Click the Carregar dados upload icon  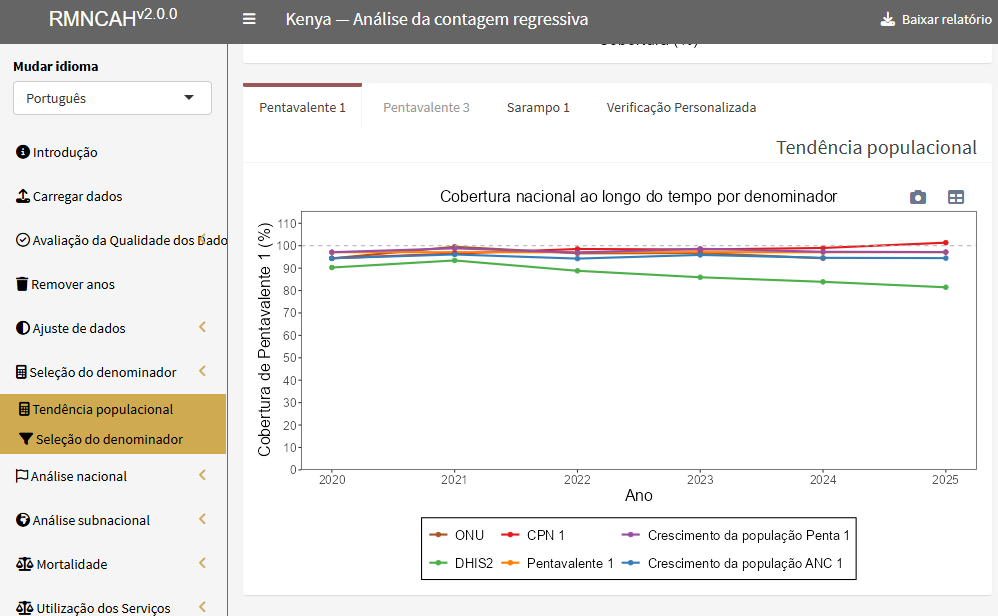pyautogui.click(x=23, y=196)
